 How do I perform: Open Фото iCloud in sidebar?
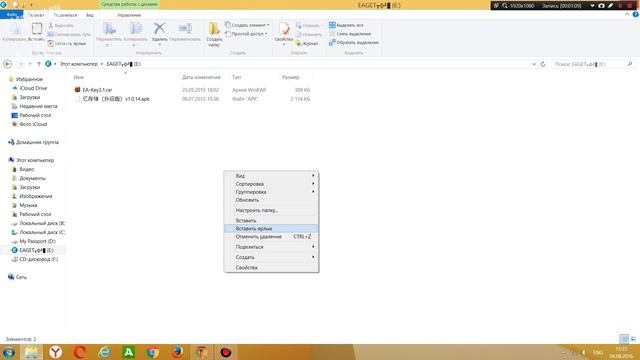(x=33, y=124)
